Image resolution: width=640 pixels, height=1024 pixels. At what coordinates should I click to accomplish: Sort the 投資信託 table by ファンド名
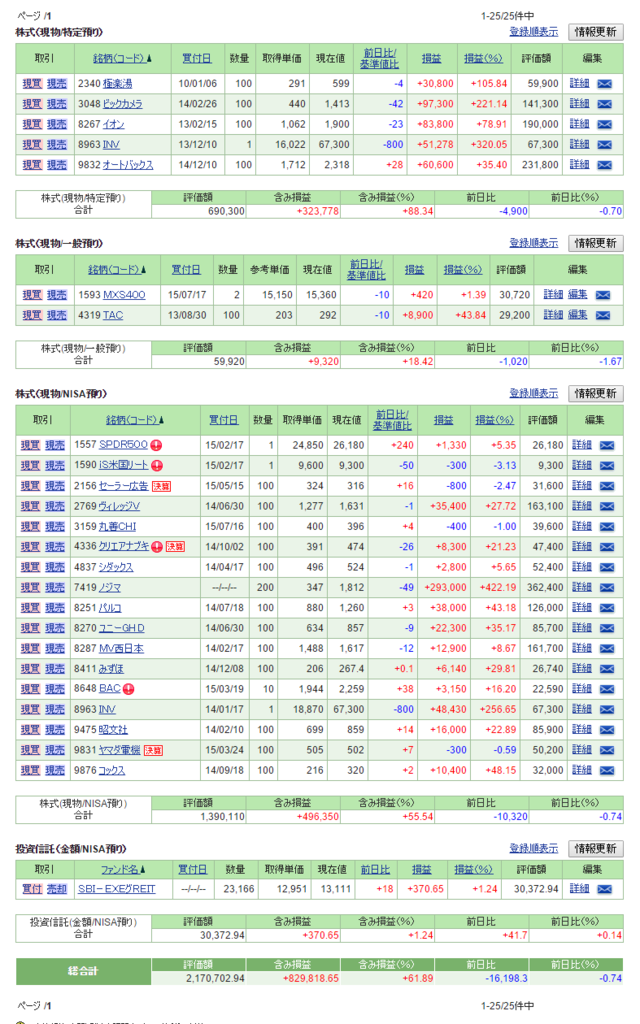[x=123, y=869]
